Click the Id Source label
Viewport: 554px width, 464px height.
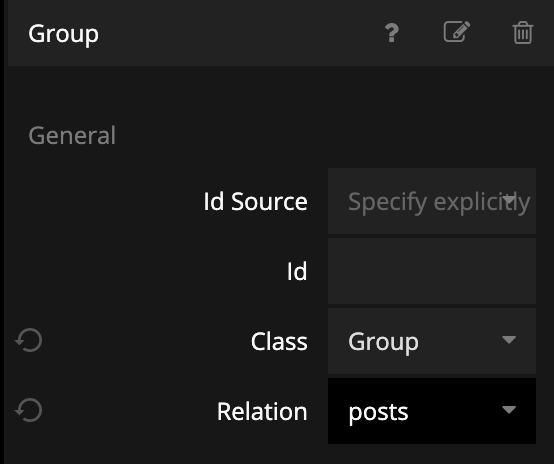click(255, 201)
